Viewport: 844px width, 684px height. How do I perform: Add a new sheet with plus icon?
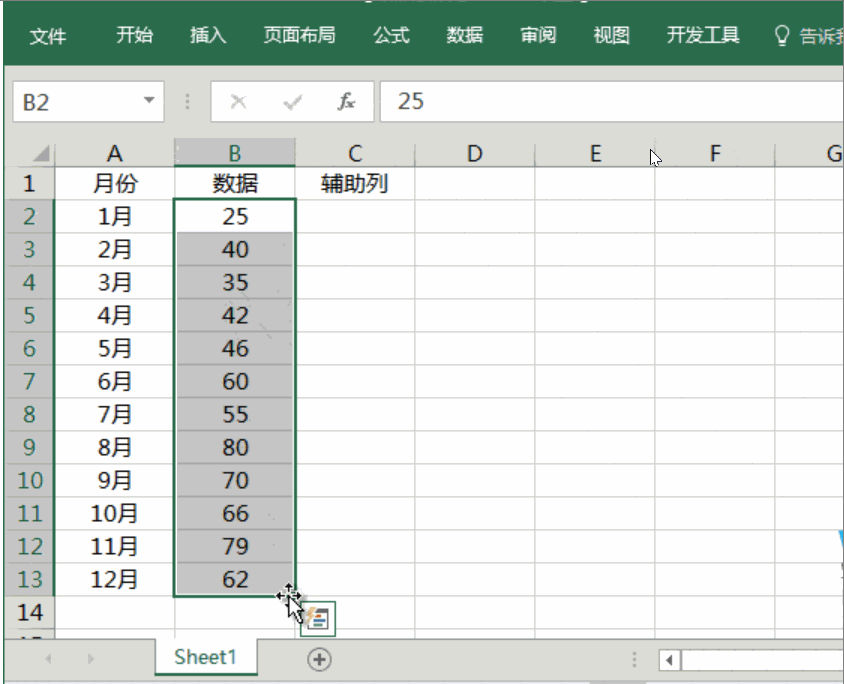319,659
